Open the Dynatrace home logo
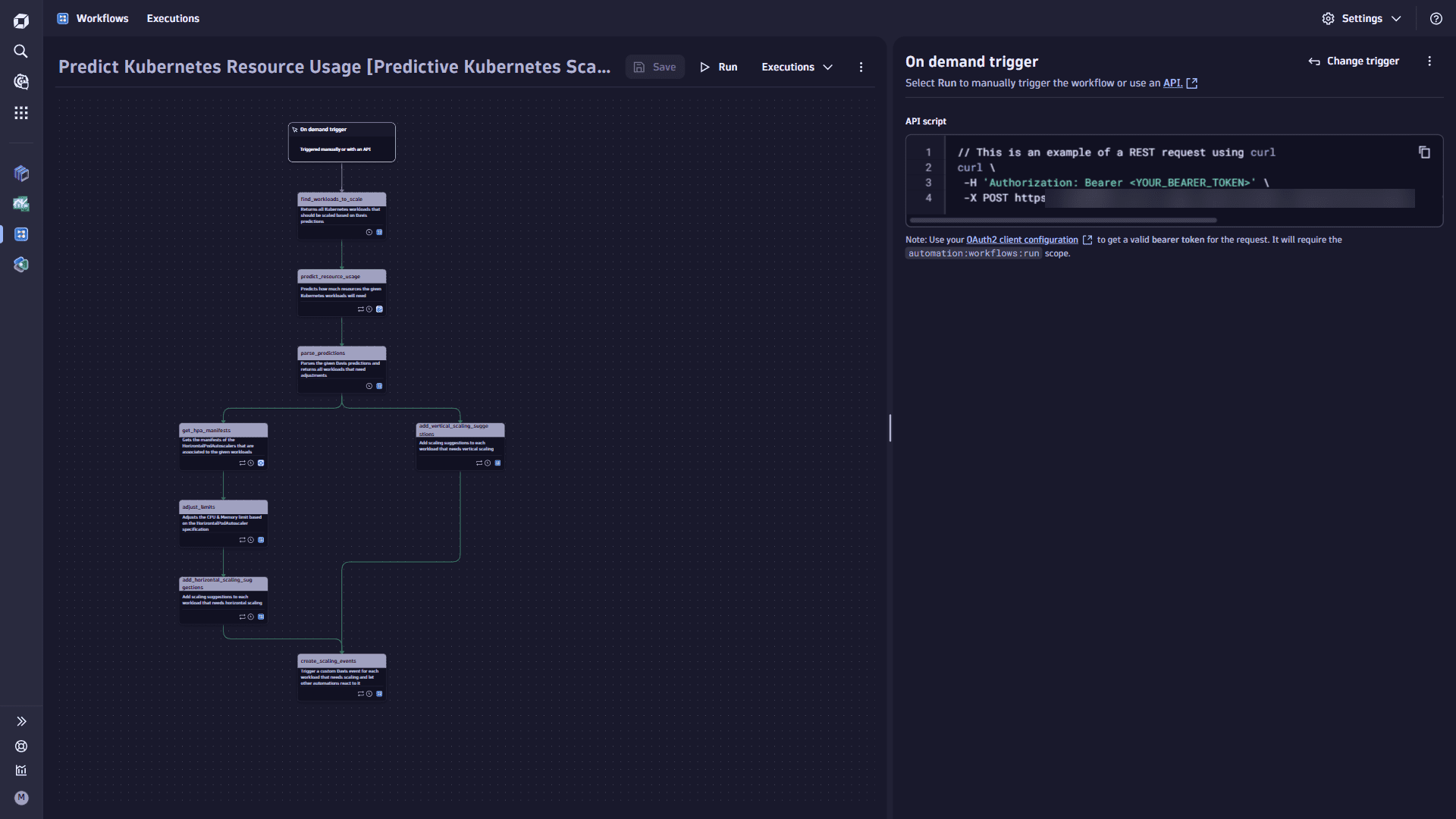 tap(21, 21)
